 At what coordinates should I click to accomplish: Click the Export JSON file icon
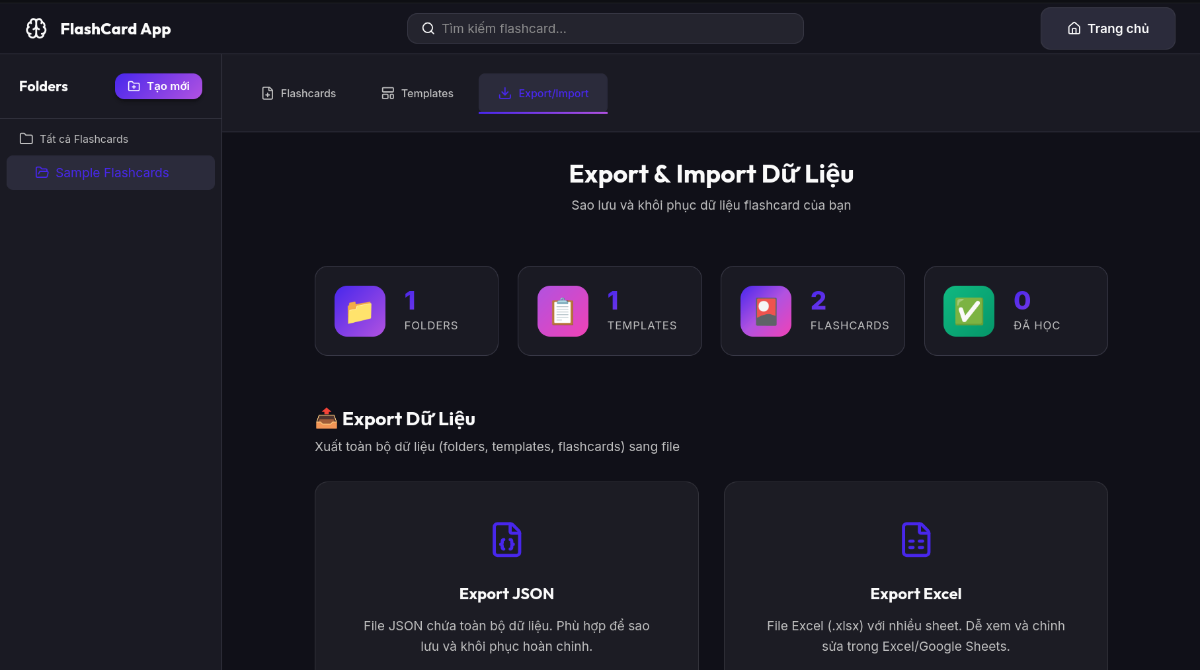pos(507,539)
